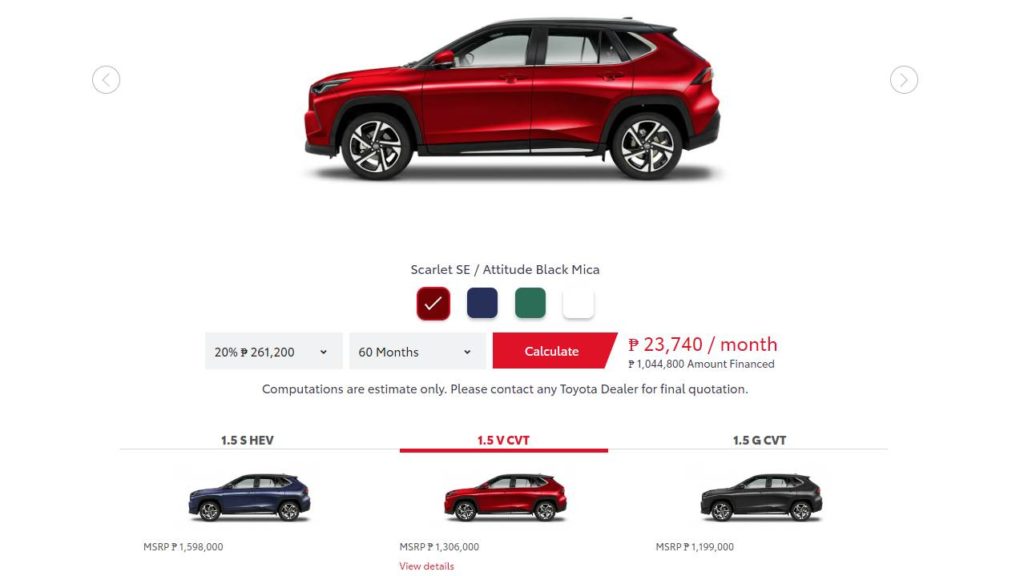Click the next car image arrow
Viewport: 1024px width, 576px height.
[x=904, y=80]
